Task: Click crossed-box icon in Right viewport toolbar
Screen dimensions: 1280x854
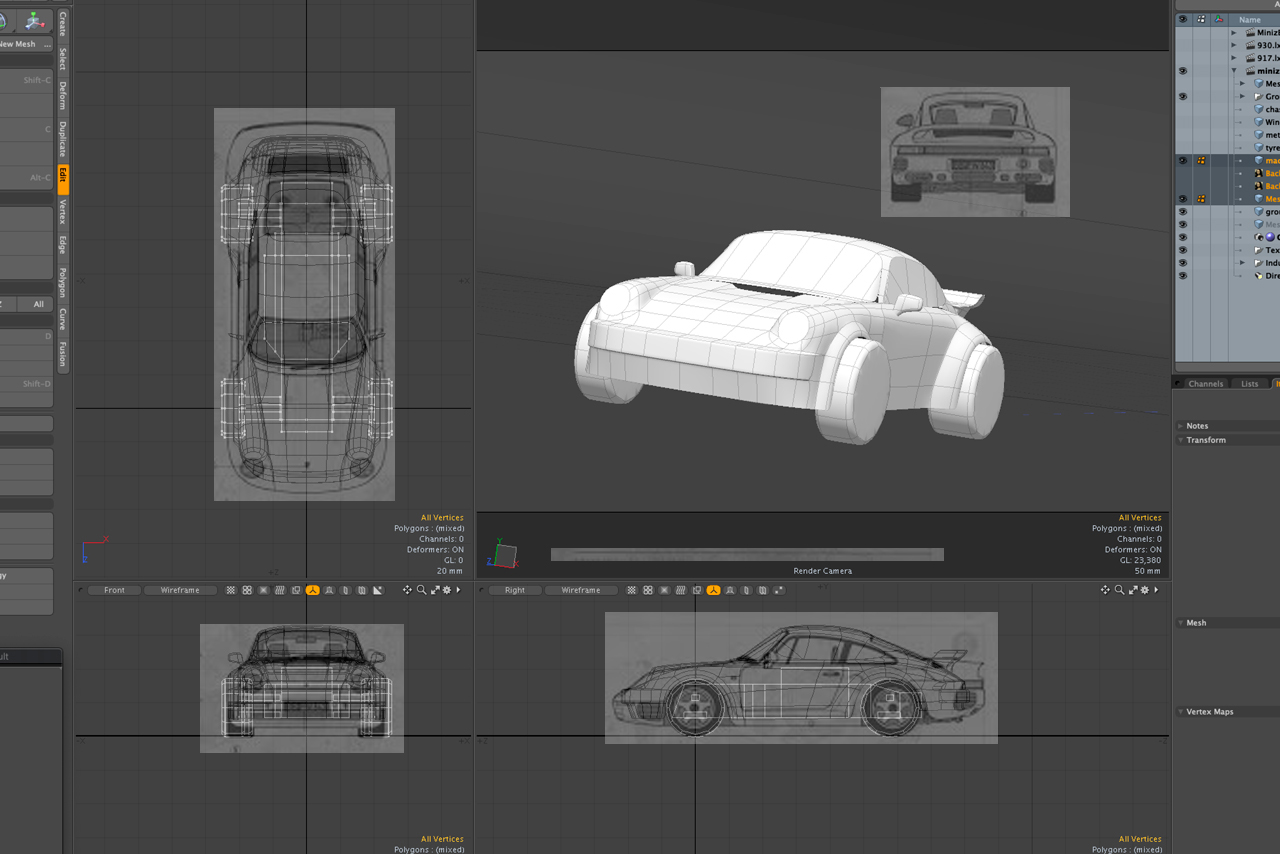Action: (664, 591)
